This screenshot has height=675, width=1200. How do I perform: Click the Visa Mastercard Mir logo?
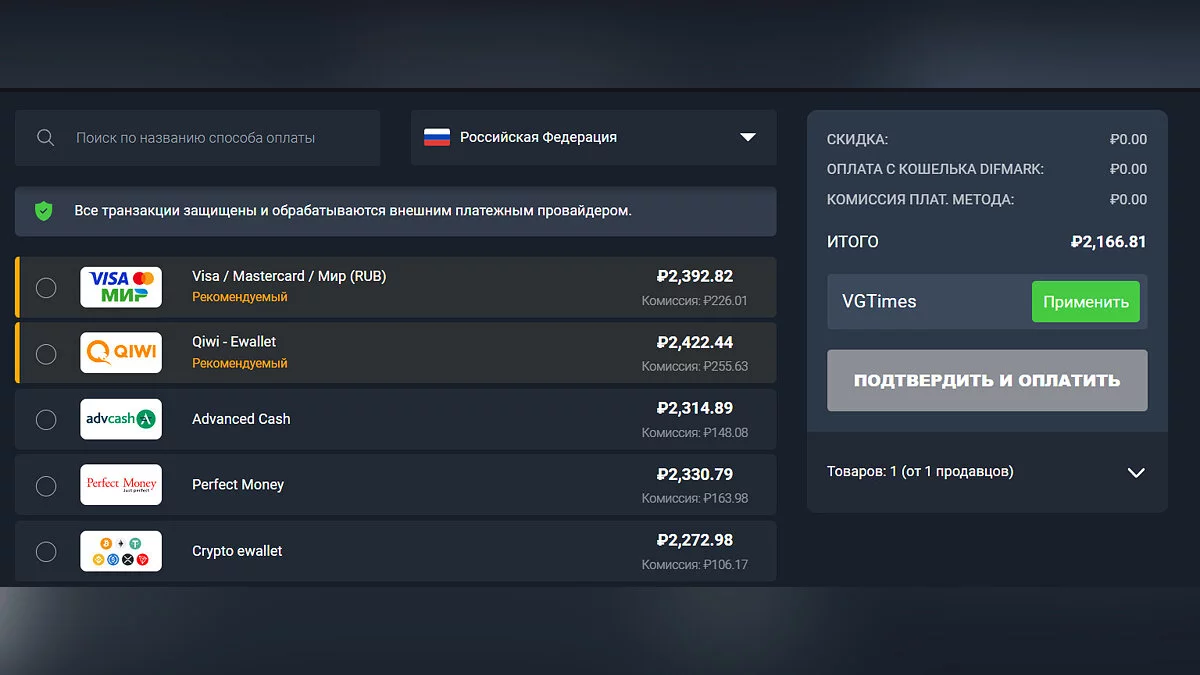[x=121, y=287]
